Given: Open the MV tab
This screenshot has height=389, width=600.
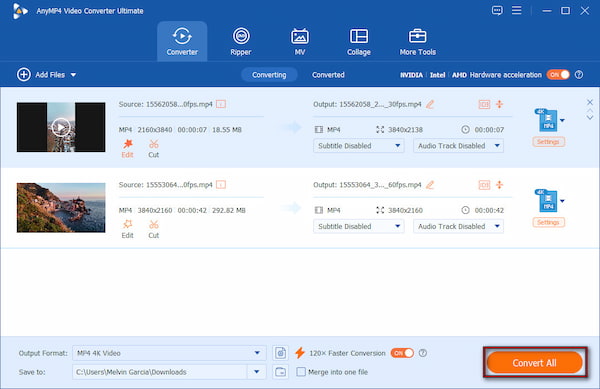Looking at the screenshot, I should pyautogui.click(x=300, y=41).
